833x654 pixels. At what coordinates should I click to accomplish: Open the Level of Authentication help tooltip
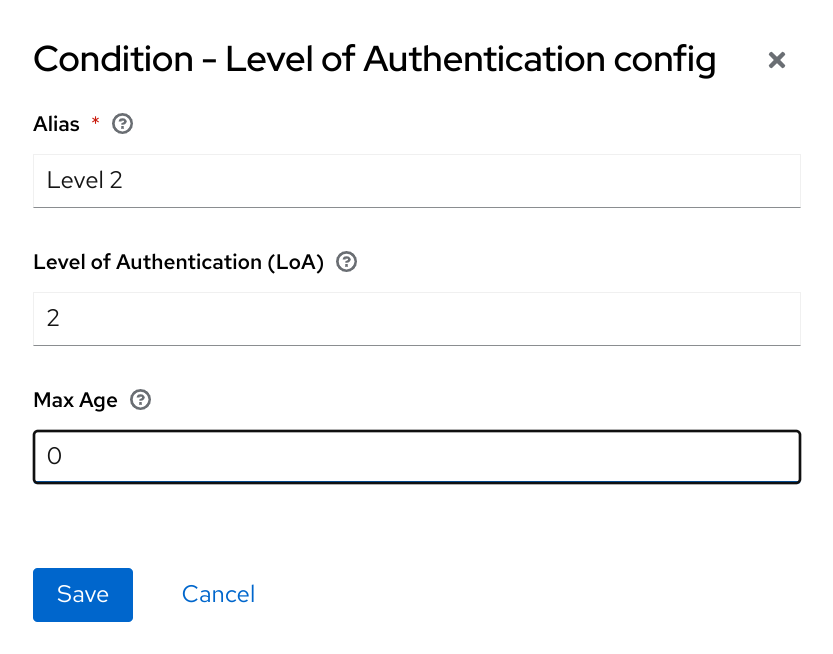tap(347, 262)
